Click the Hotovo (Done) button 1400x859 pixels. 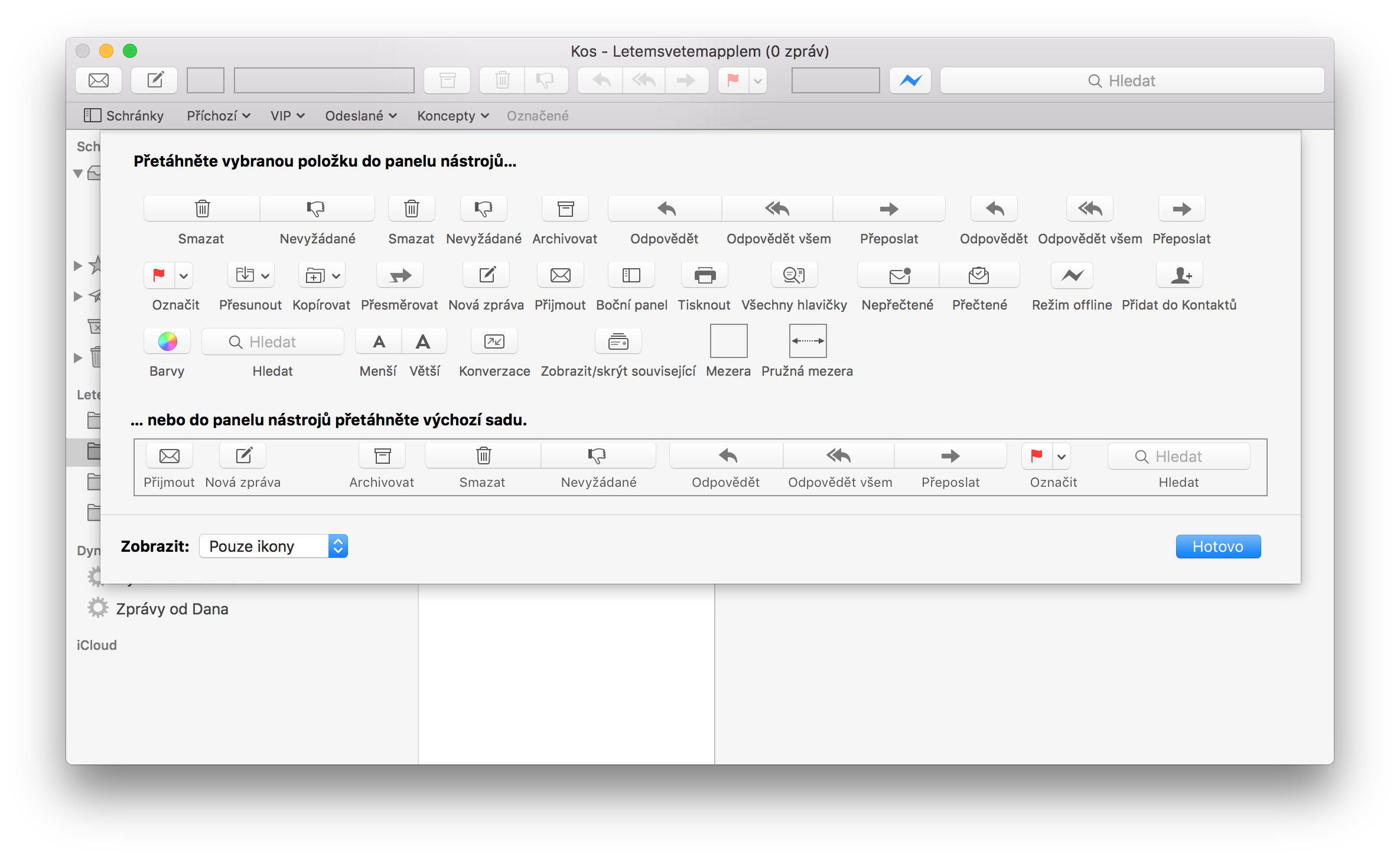coord(1217,546)
